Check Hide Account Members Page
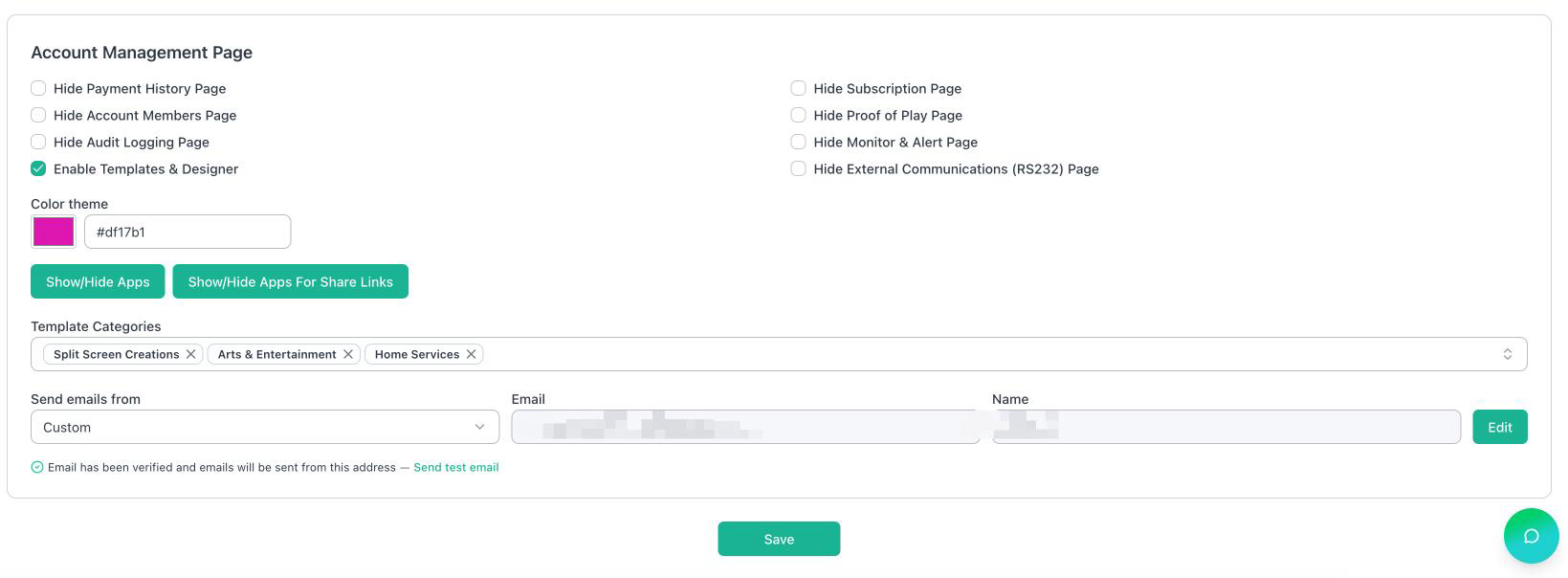1568x578 pixels. point(38,115)
